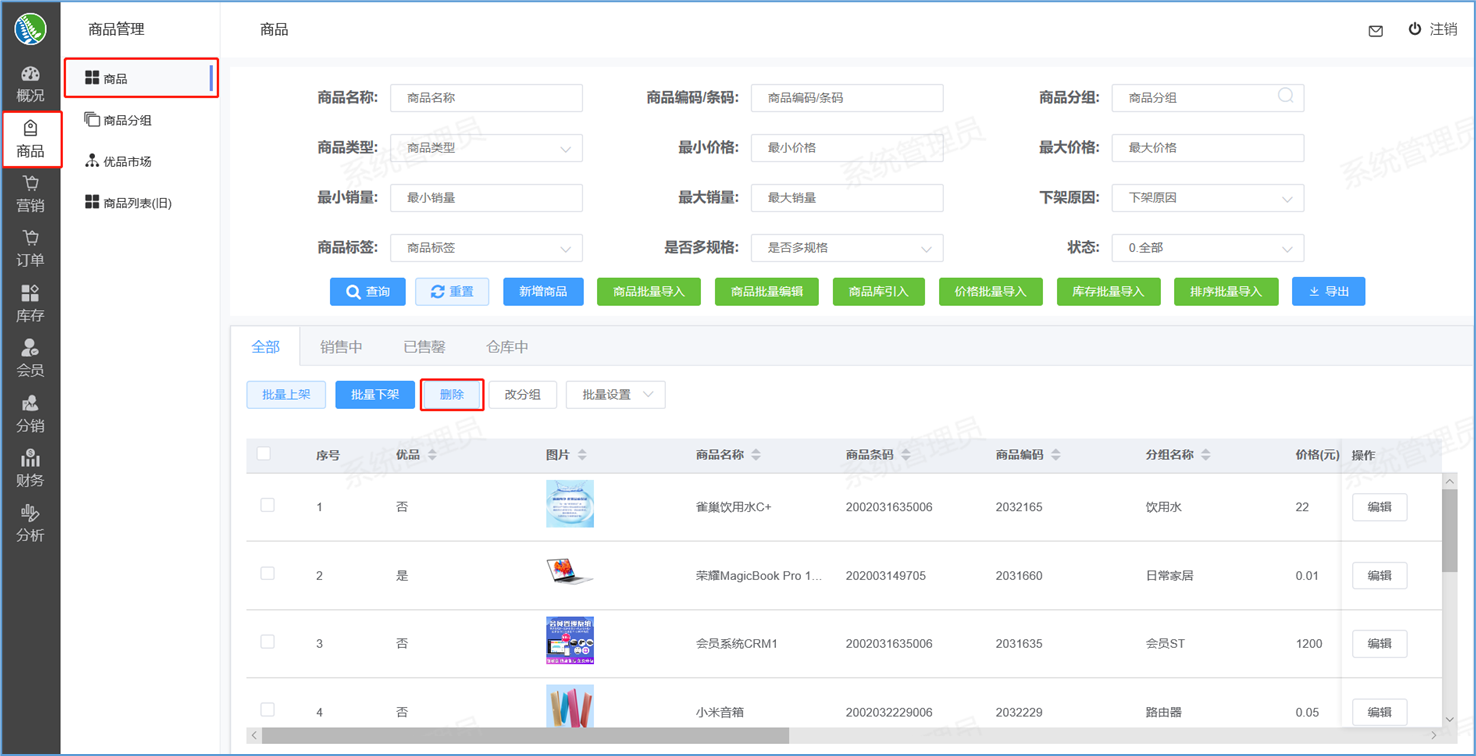Expand the 商品类型 dropdown
Screen dimensions: 1476x756
coord(486,148)
